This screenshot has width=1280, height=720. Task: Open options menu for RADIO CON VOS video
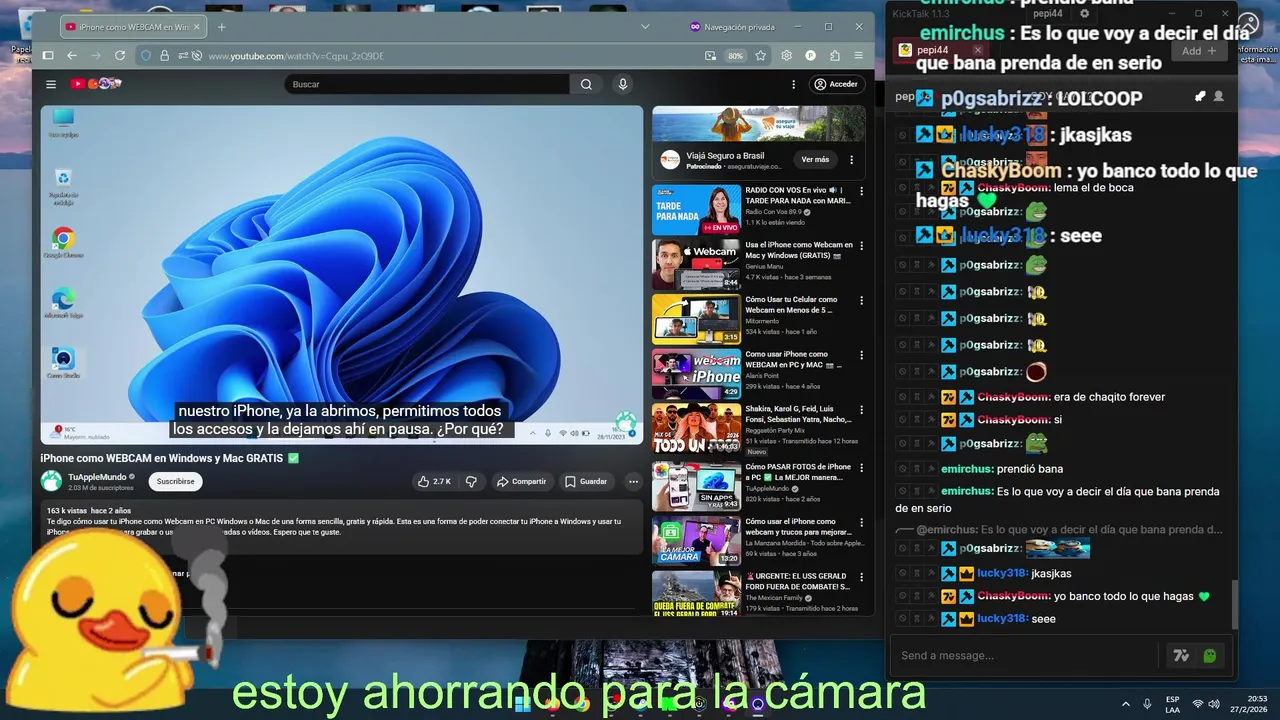click(861, 191)
